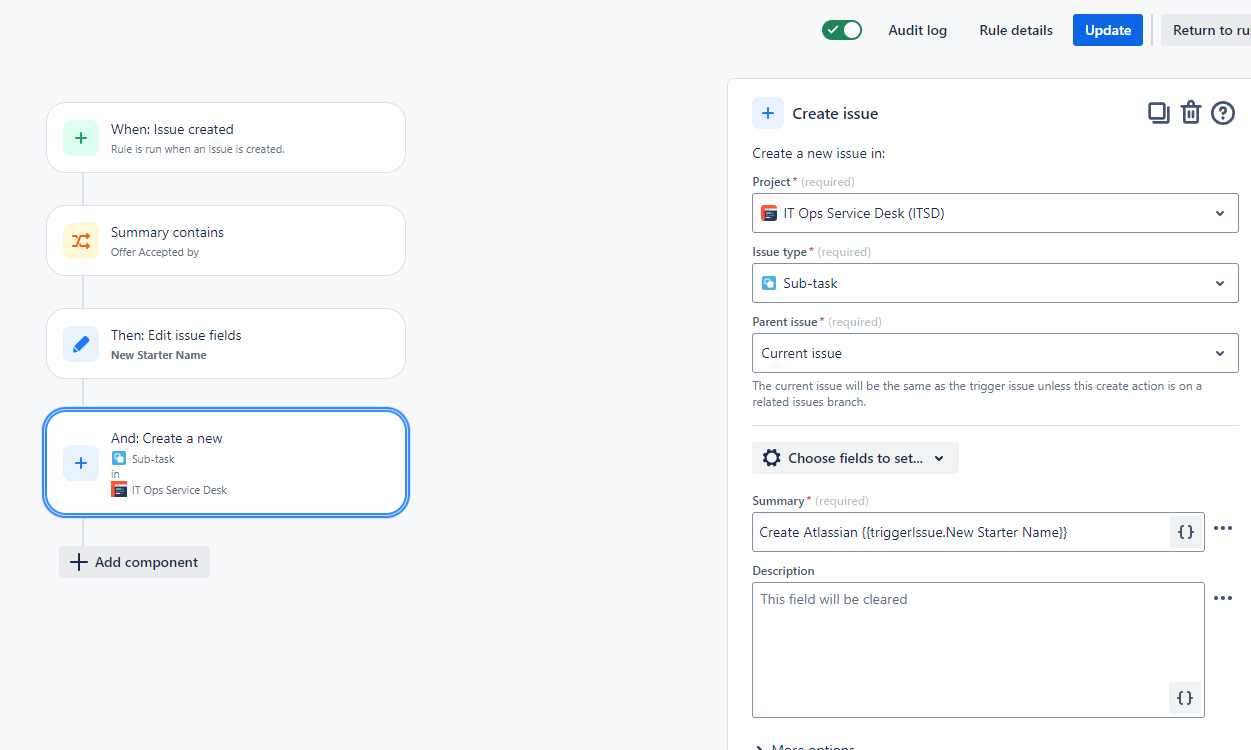Viewport: 1251px width, 750px height.
Task: Duplicate the Create issue action
Action: point(1158,113)
